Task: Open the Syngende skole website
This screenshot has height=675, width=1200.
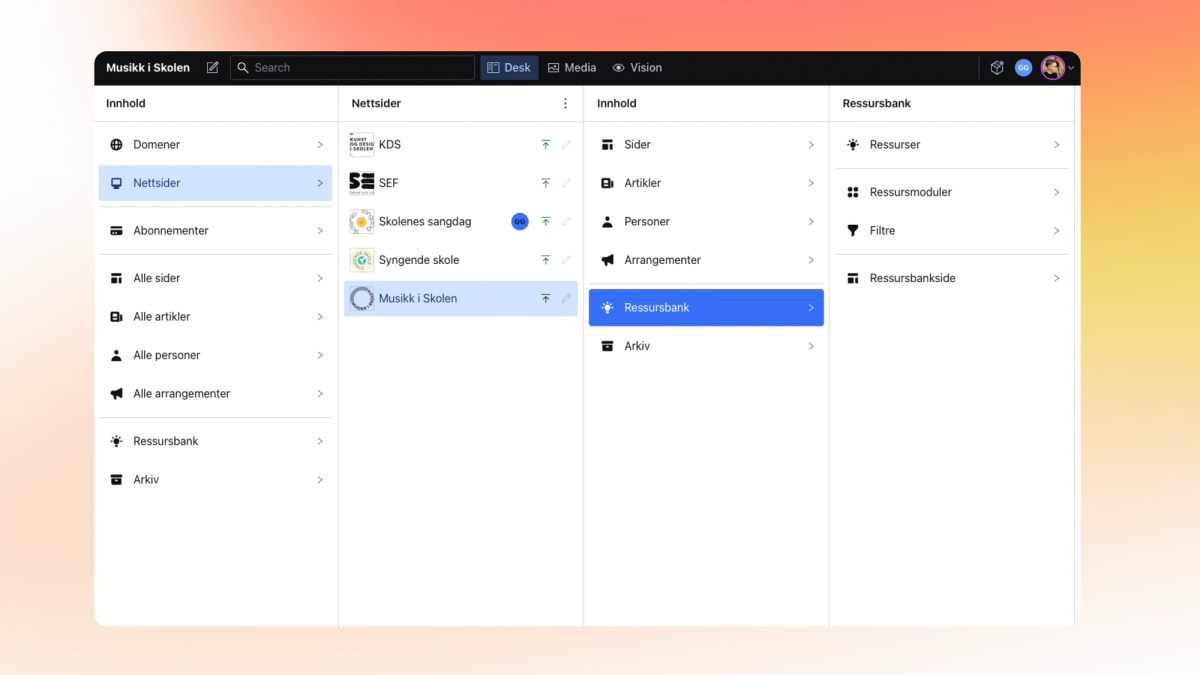Action: pyautogui.click(x=461, y=260)
